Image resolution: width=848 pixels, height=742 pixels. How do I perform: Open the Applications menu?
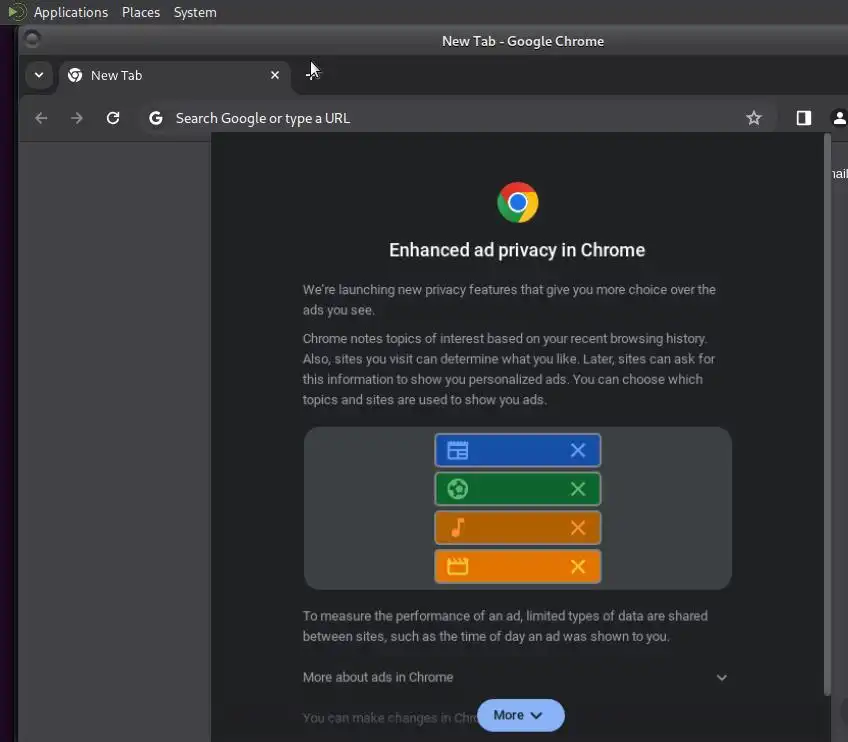(71, 12)
